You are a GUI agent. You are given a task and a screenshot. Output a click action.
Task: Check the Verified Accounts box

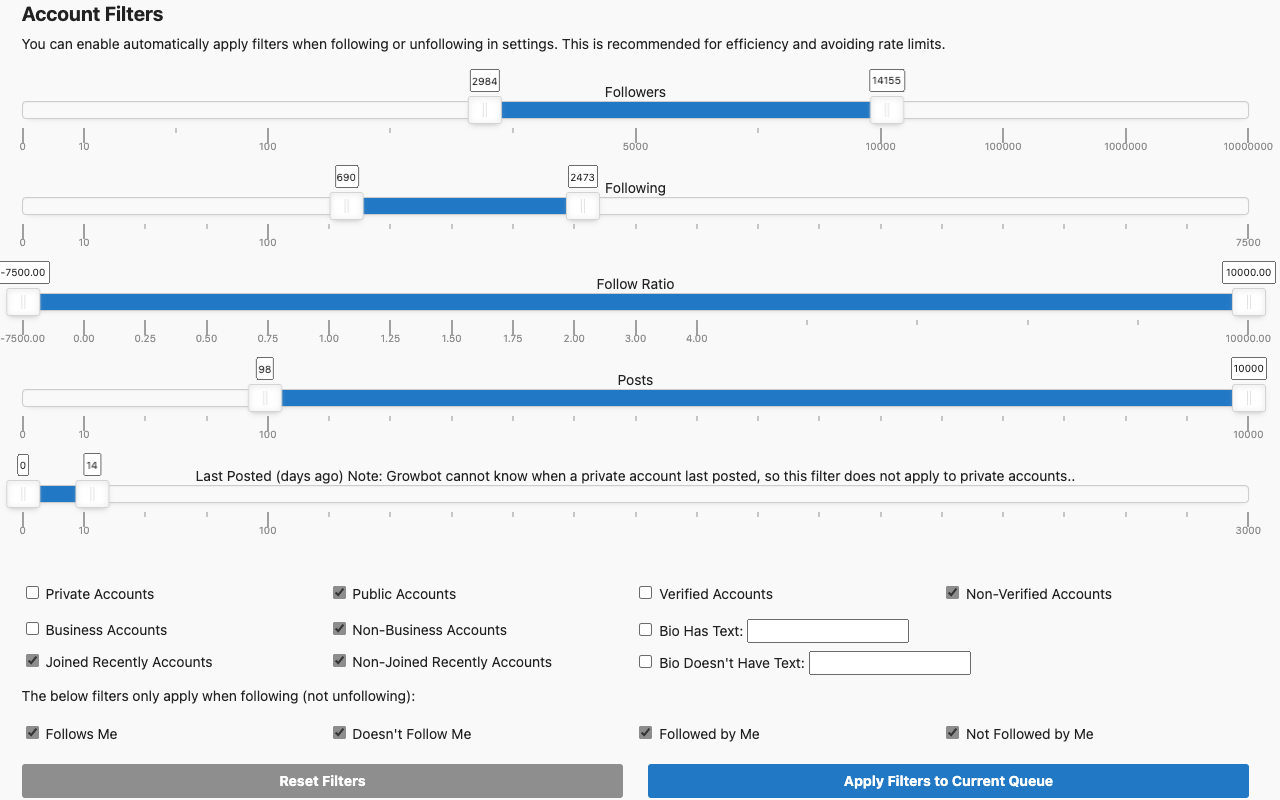click(645, 592)
